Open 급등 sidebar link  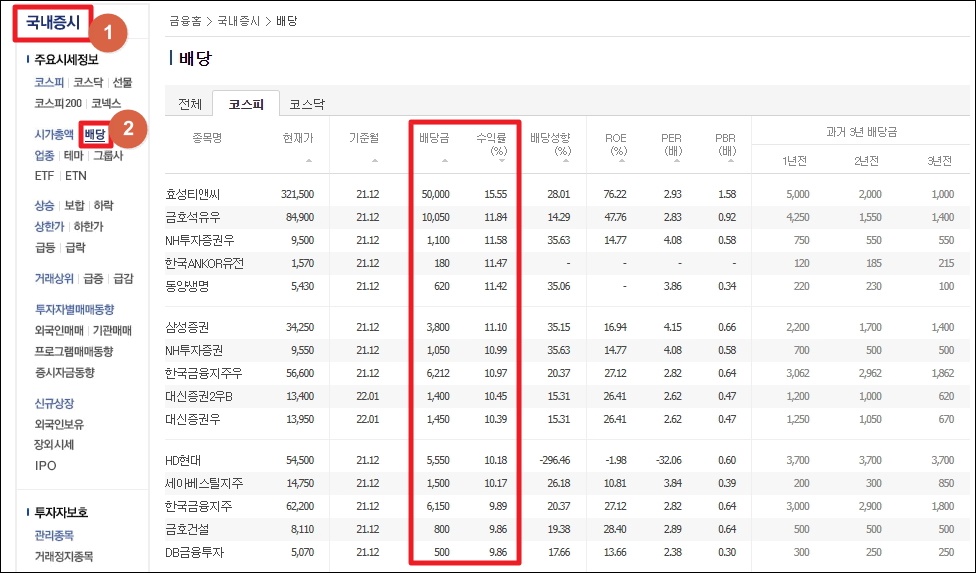click(x=45, y=248)
